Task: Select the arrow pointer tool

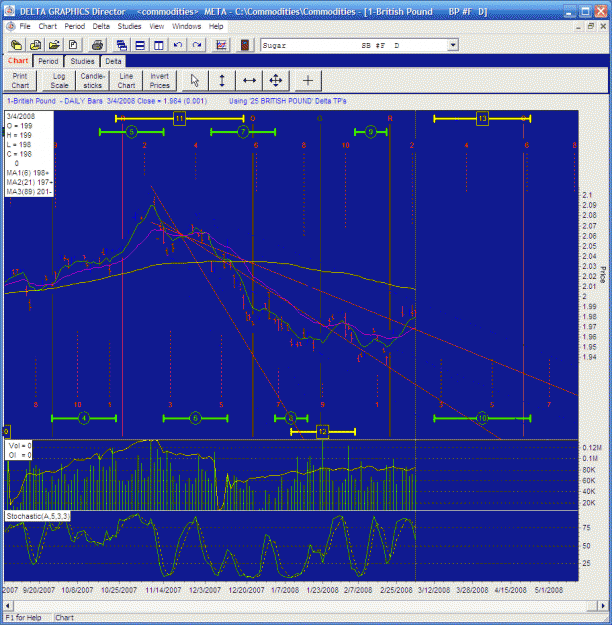Action: (x=195, y=81)
